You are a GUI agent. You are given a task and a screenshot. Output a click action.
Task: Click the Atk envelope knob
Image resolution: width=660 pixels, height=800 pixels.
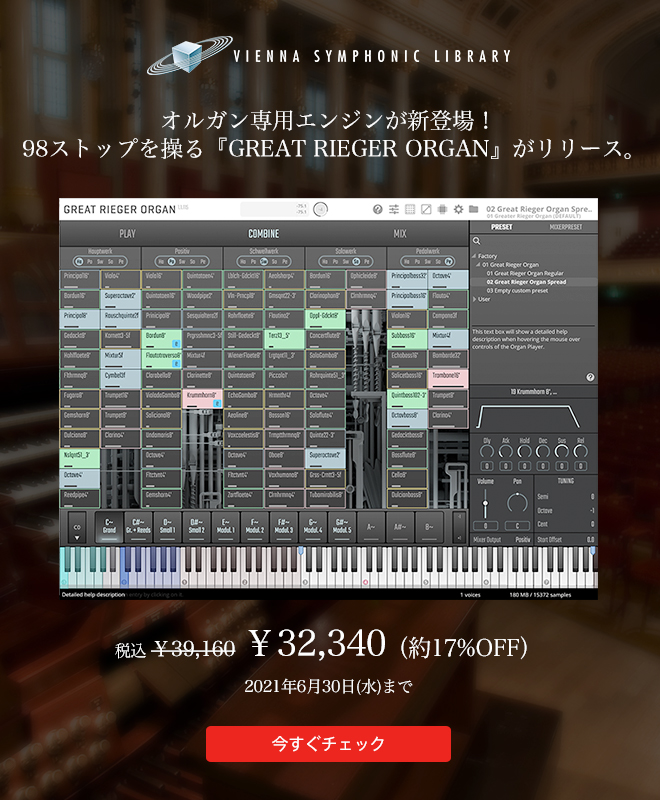505,452
